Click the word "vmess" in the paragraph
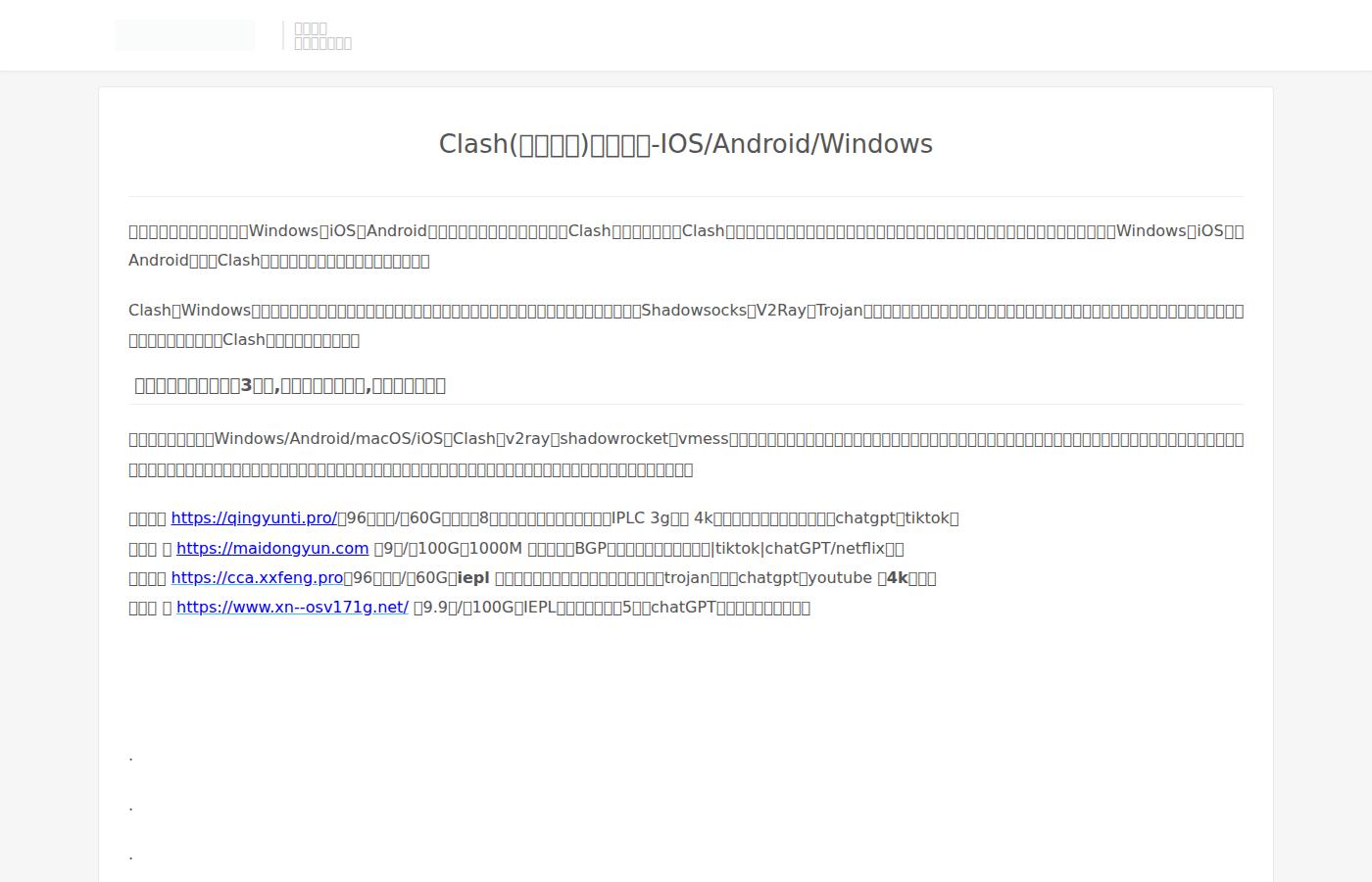This screenshot has width=1372, height=882. pyautogui.click(x=704, y=439)
